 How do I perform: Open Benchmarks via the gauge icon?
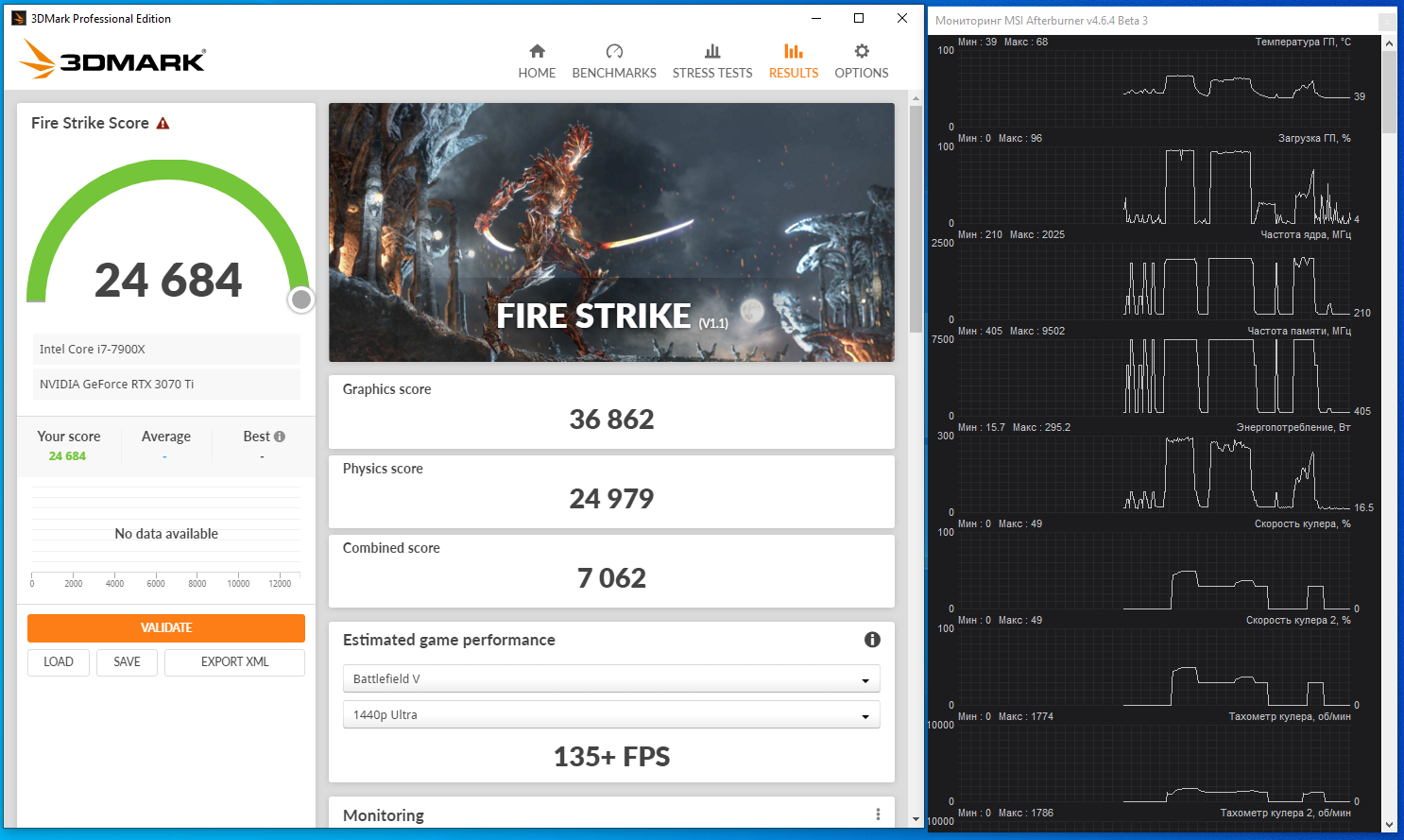click(614, 51)
